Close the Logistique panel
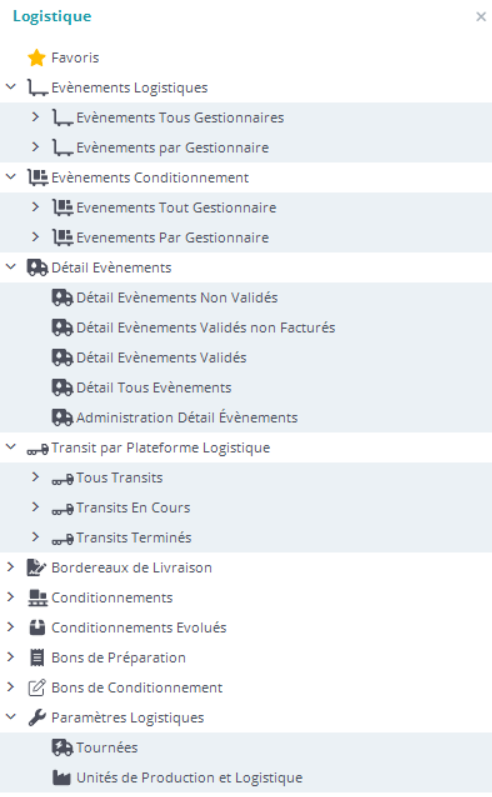The width and height of the screenshot is (492, 797). (x=481, y=17)
